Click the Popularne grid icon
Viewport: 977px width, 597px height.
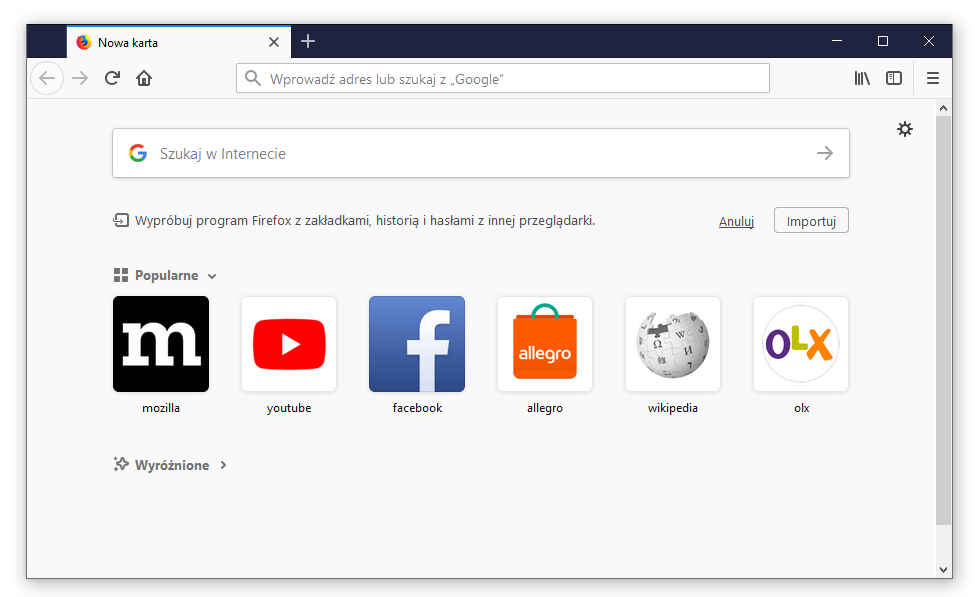[x=121, y=275]
